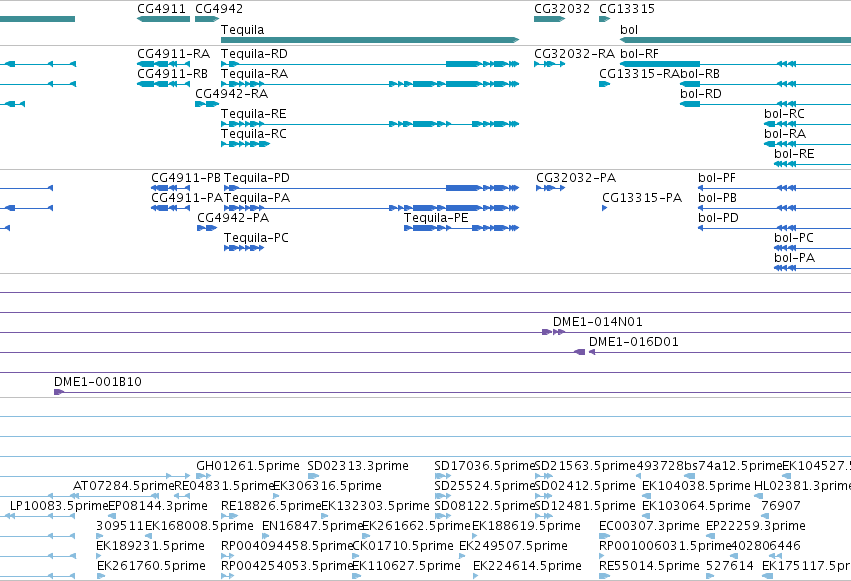Click the CK01710.5prime EST label

click(403, 546)
